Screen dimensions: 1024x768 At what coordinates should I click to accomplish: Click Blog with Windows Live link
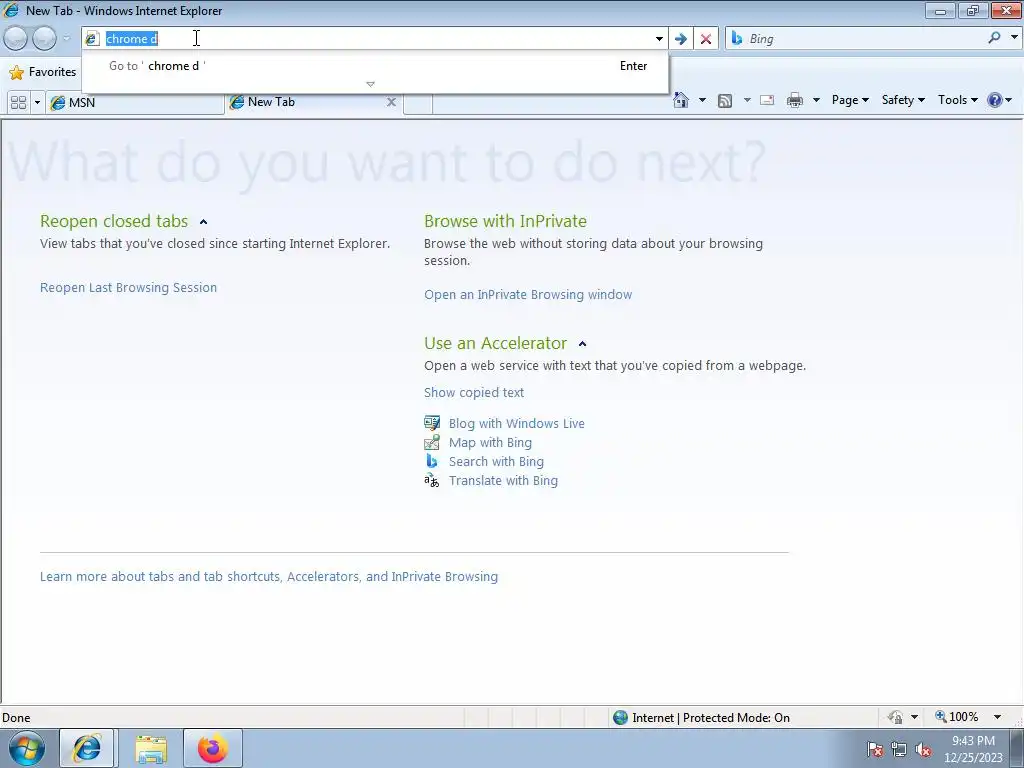pos(517,423)
